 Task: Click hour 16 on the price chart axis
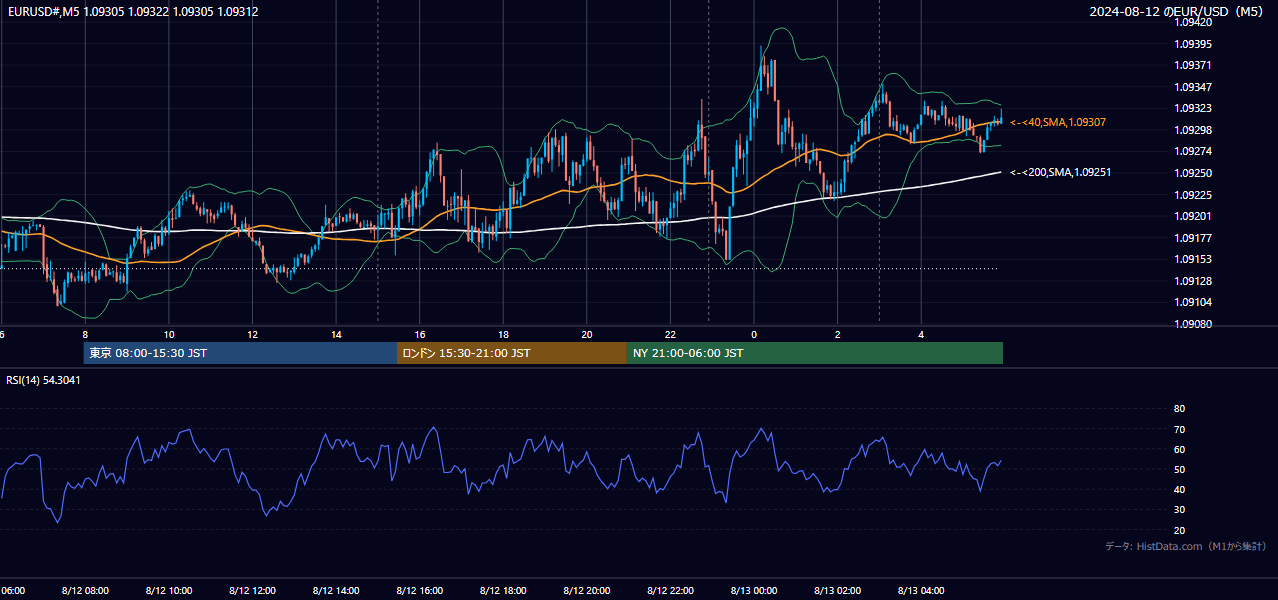tap(420, 334)
